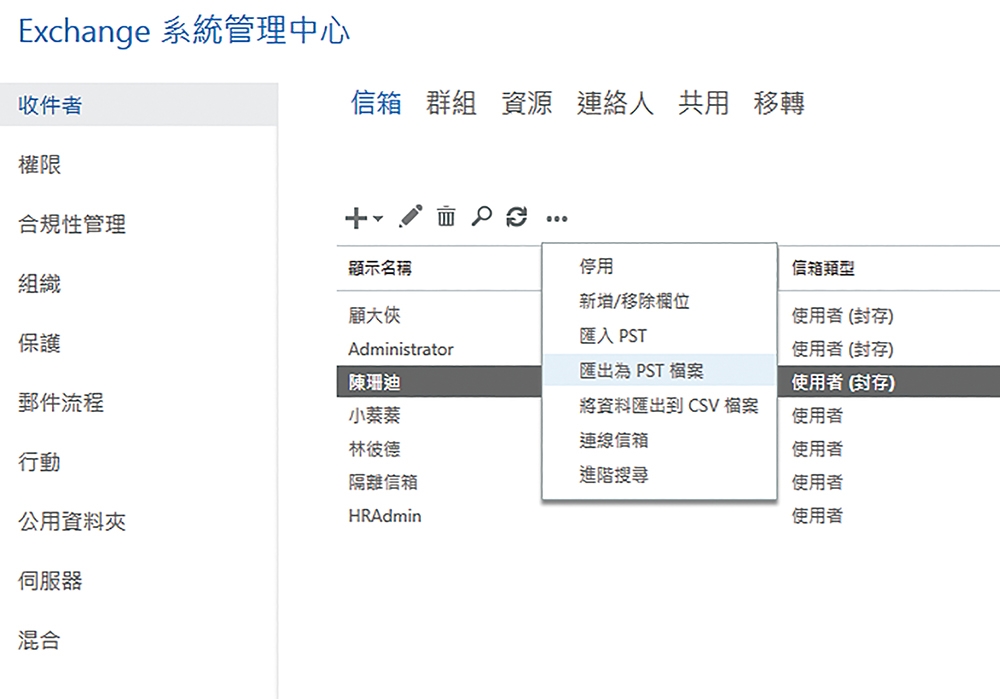Go to the 共用 tab
This screenshot has height=699, width=1000.
click(x=703, y=103)
